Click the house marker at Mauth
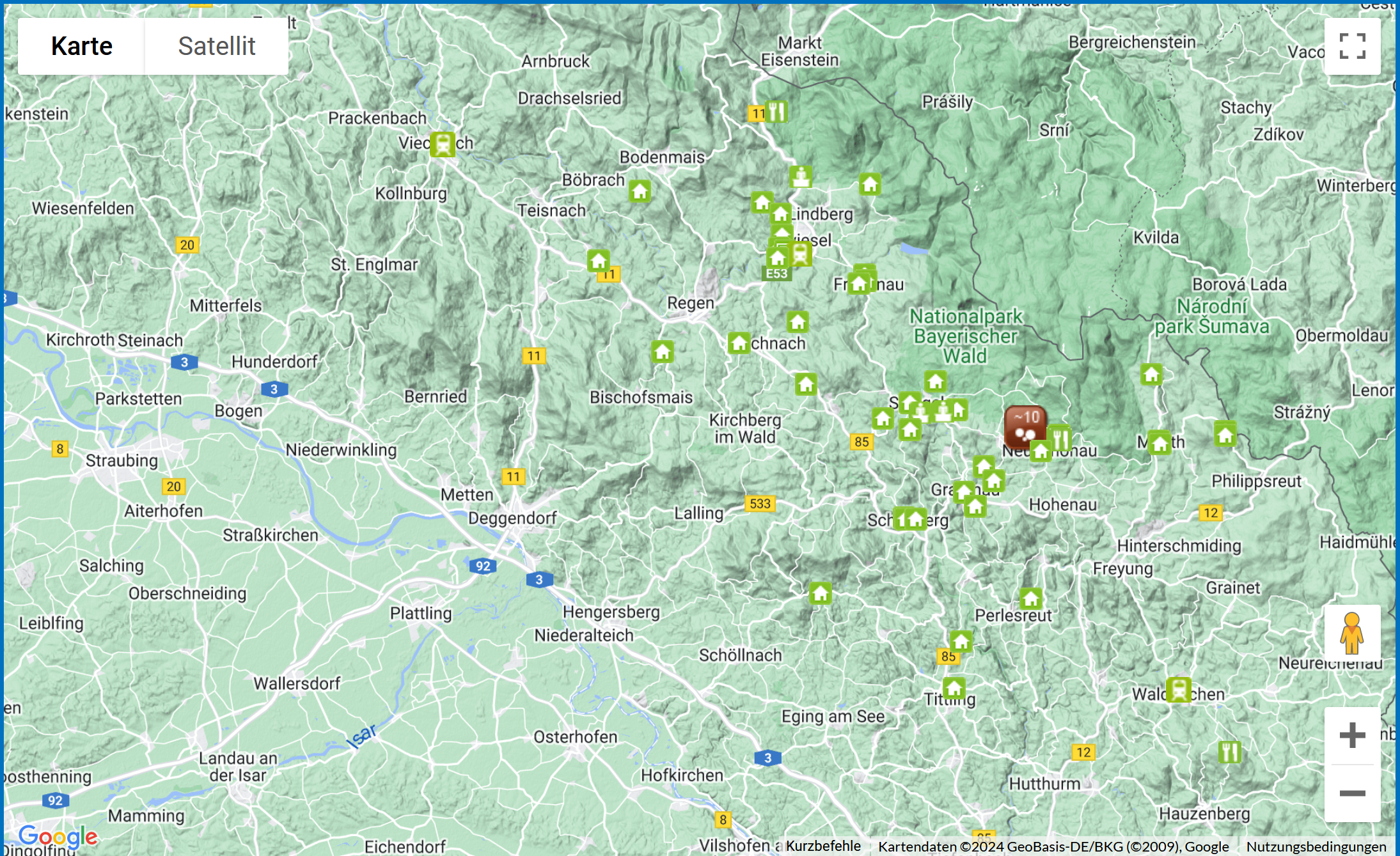 1160,442
